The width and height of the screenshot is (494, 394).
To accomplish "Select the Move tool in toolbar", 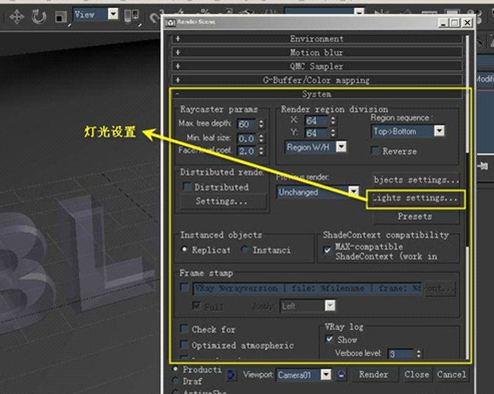I will [x=16, y=16].
